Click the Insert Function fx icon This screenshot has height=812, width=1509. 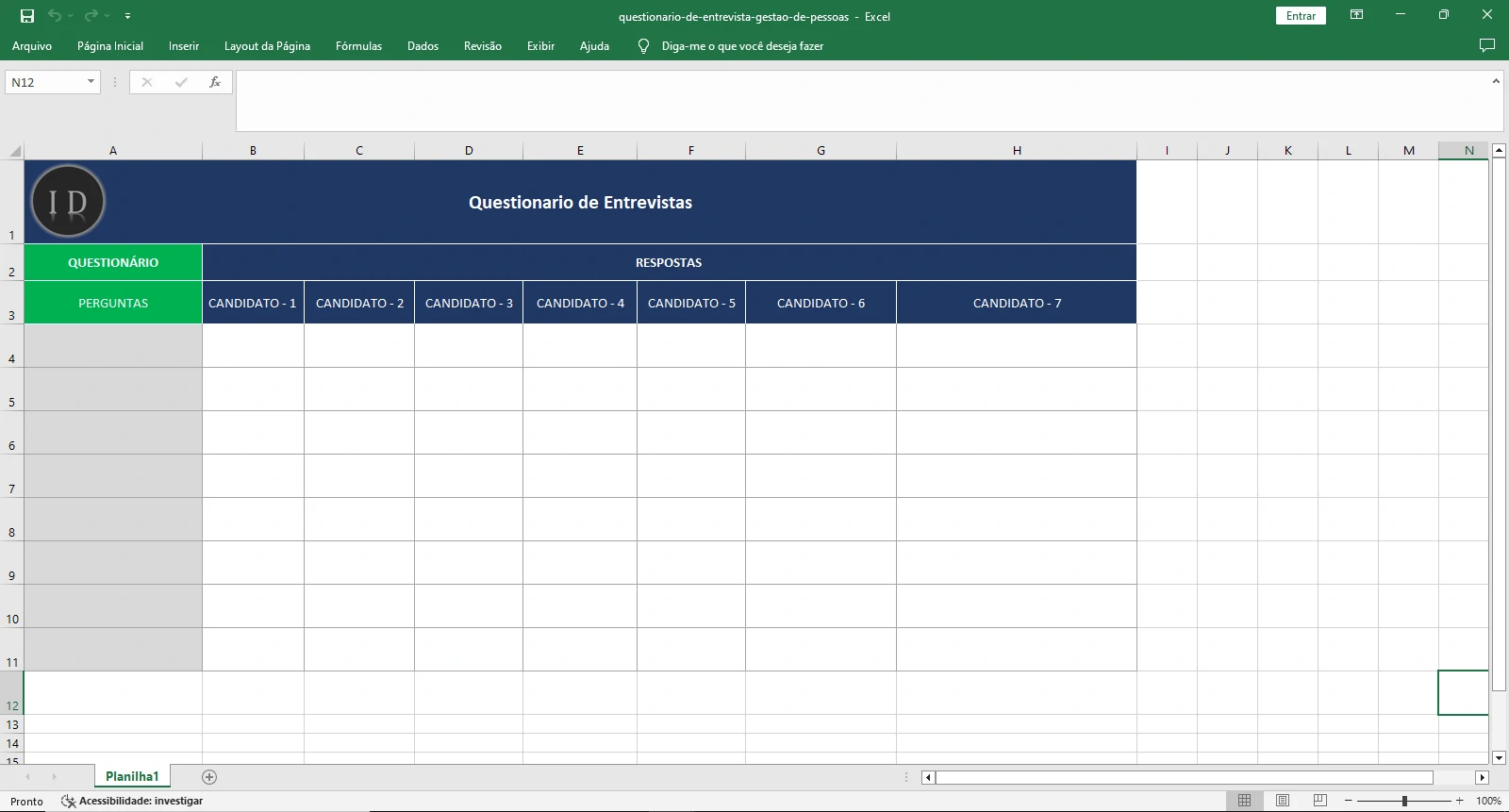215,82
